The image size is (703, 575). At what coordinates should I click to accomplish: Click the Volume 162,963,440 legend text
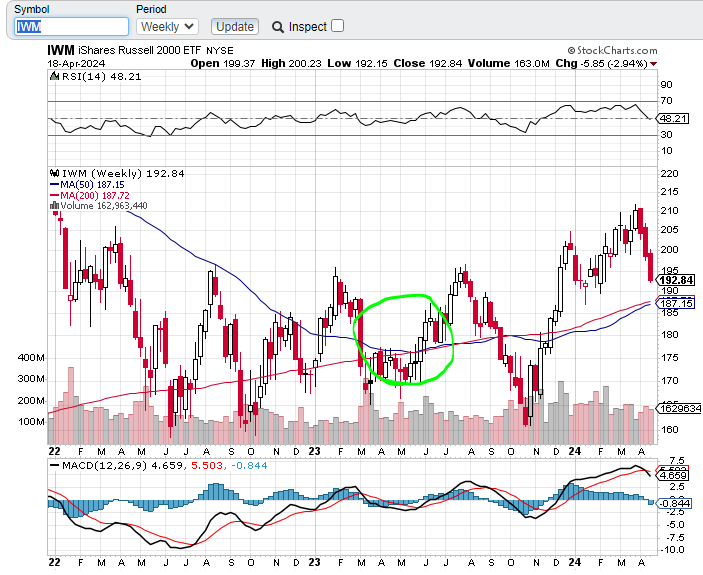[104, 206]
